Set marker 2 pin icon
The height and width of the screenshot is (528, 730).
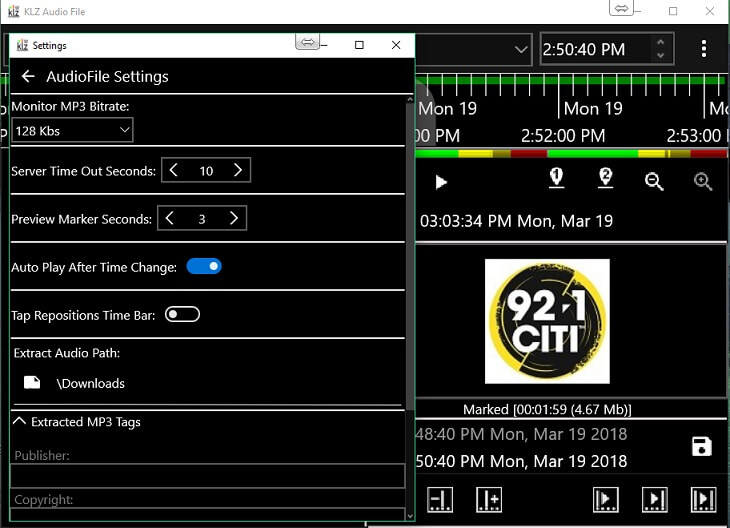[605, 178]
